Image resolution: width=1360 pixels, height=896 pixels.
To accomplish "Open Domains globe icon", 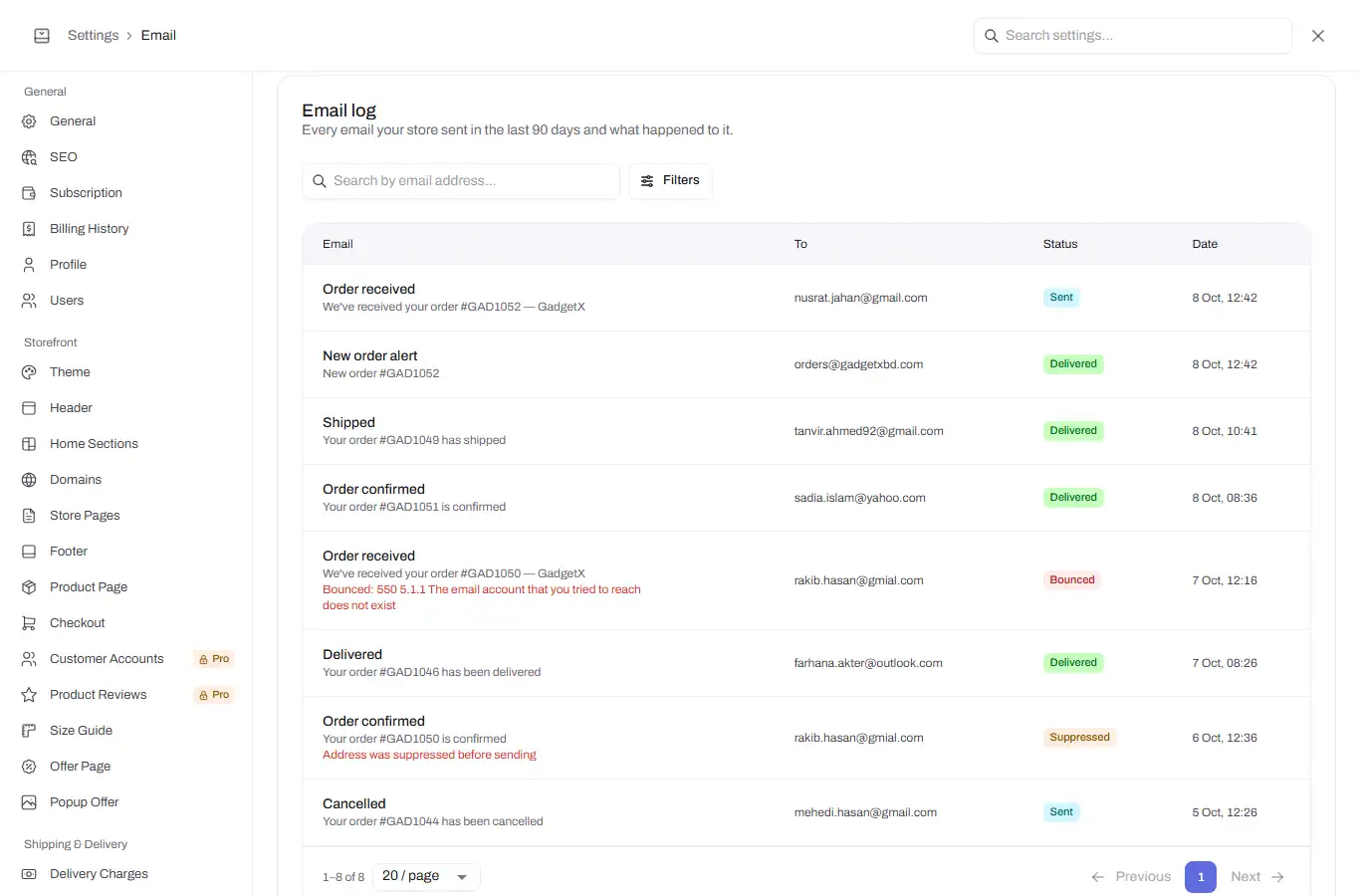I will pyautogui.click(x=29, y=480).
